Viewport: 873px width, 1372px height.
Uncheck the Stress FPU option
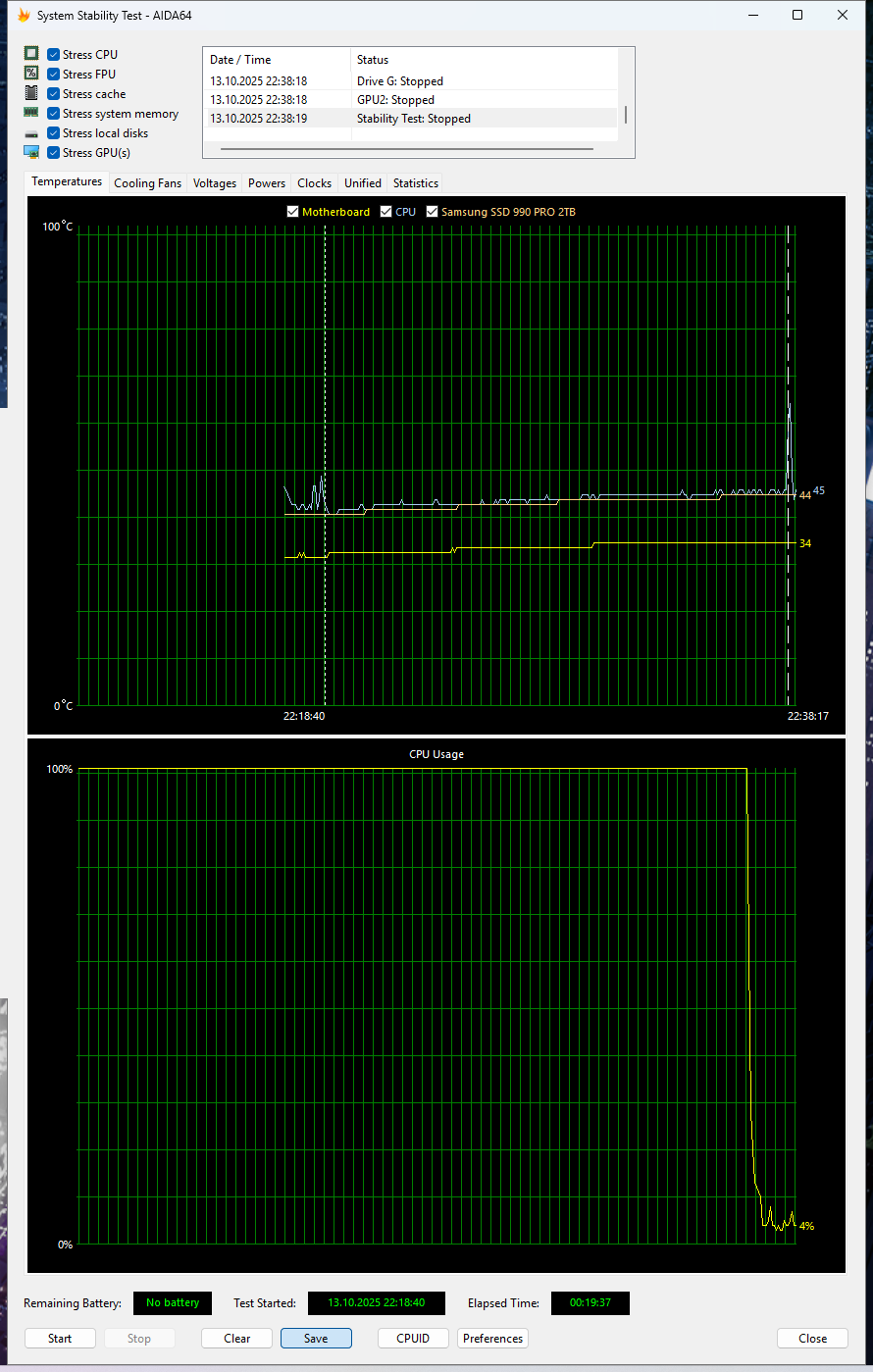[x=53, y=73]
